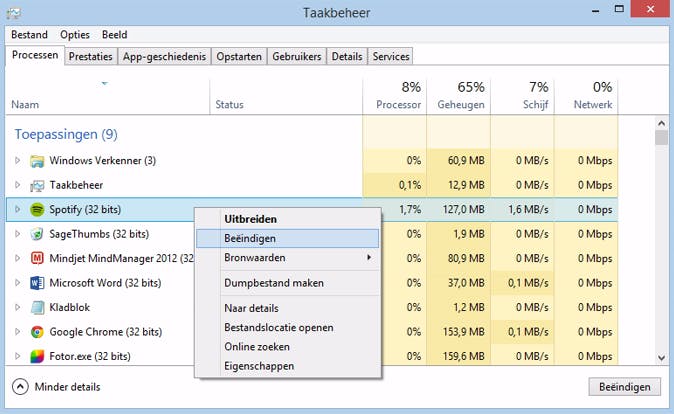Click the Windows Verkenner folder icon

(x=37, y=161)
